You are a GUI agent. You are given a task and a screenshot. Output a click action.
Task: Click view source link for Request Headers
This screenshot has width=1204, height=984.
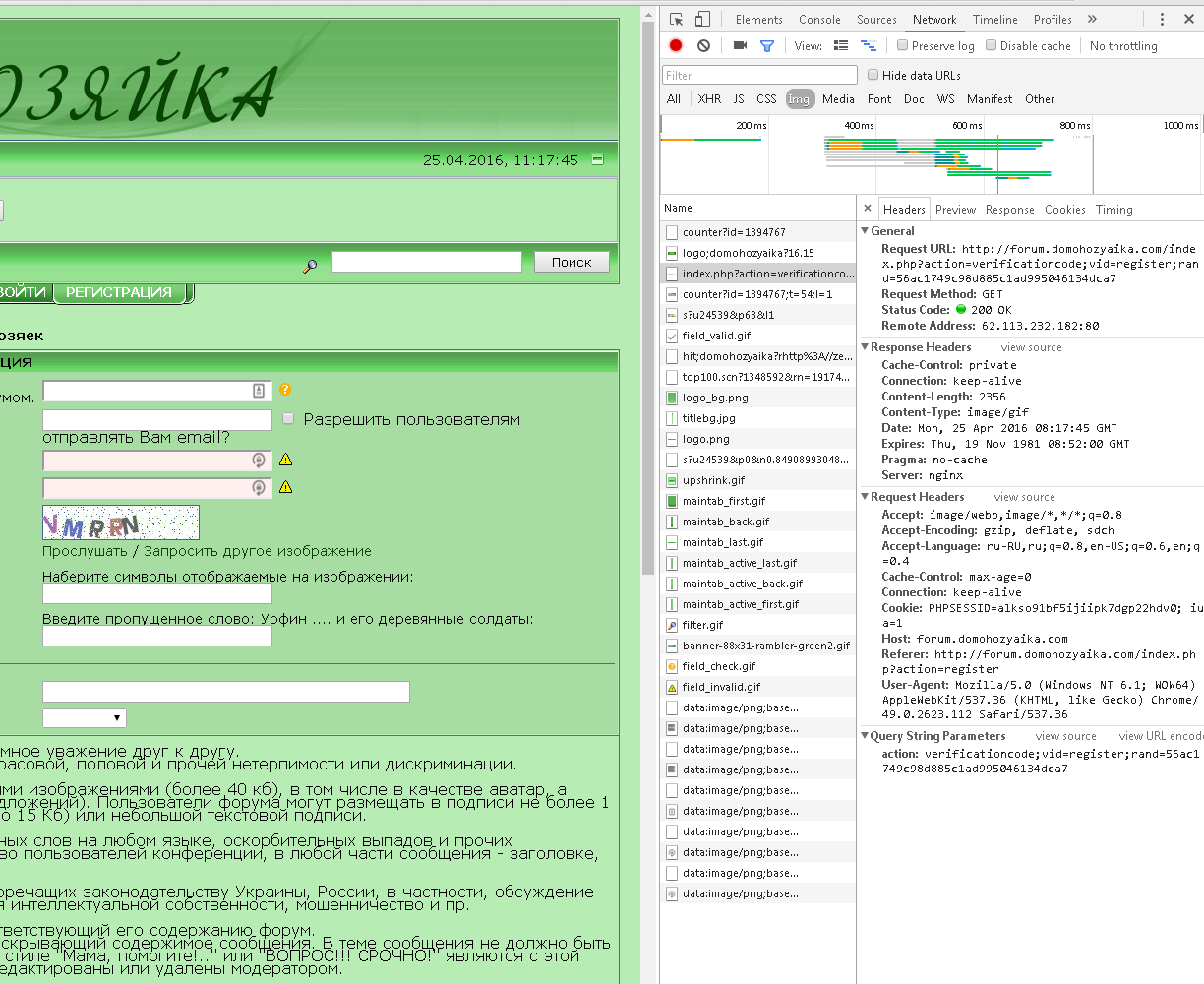tap(1024, 497)
